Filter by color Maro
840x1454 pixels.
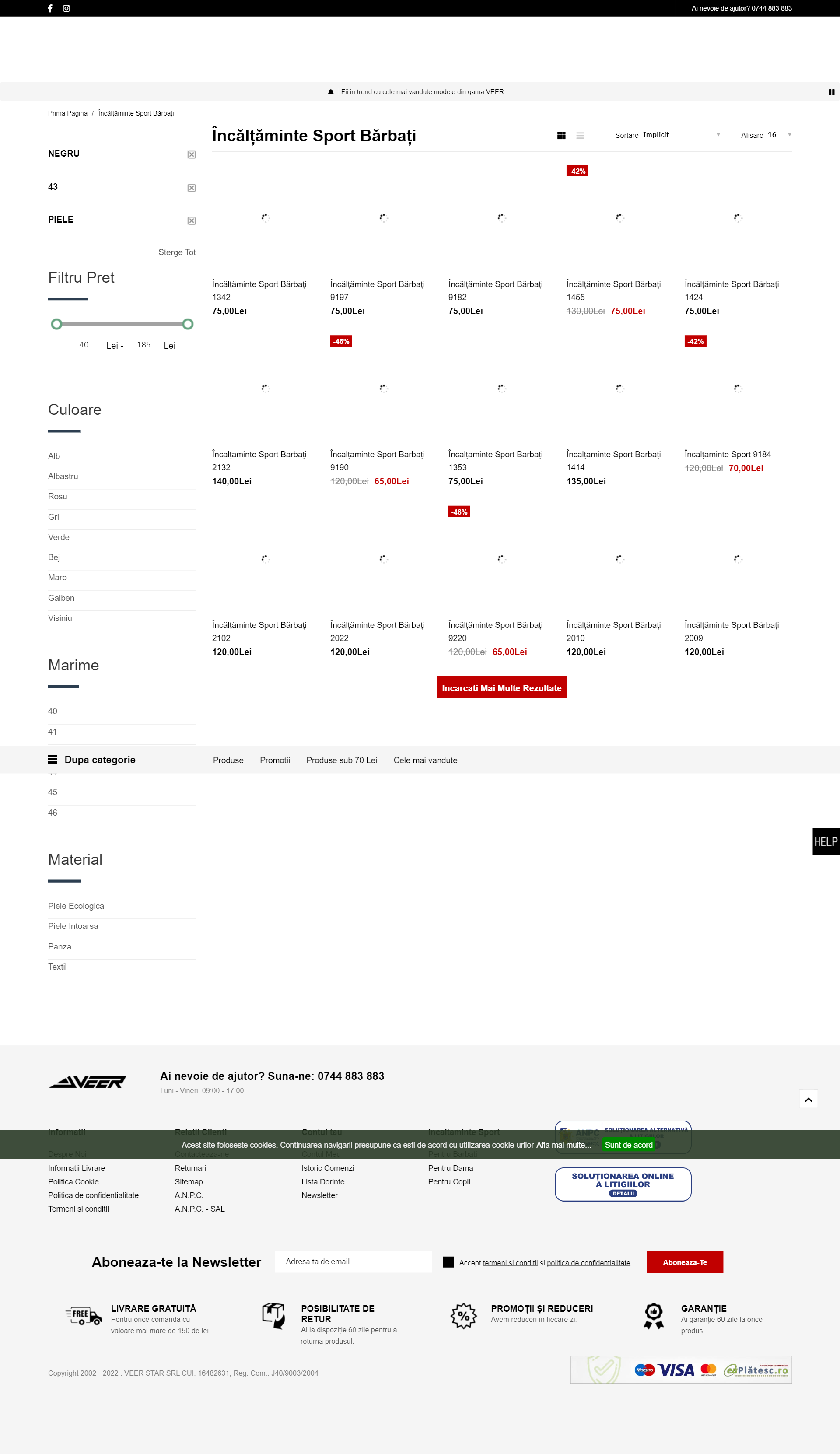pyautogui.click(x=58, y=578)
